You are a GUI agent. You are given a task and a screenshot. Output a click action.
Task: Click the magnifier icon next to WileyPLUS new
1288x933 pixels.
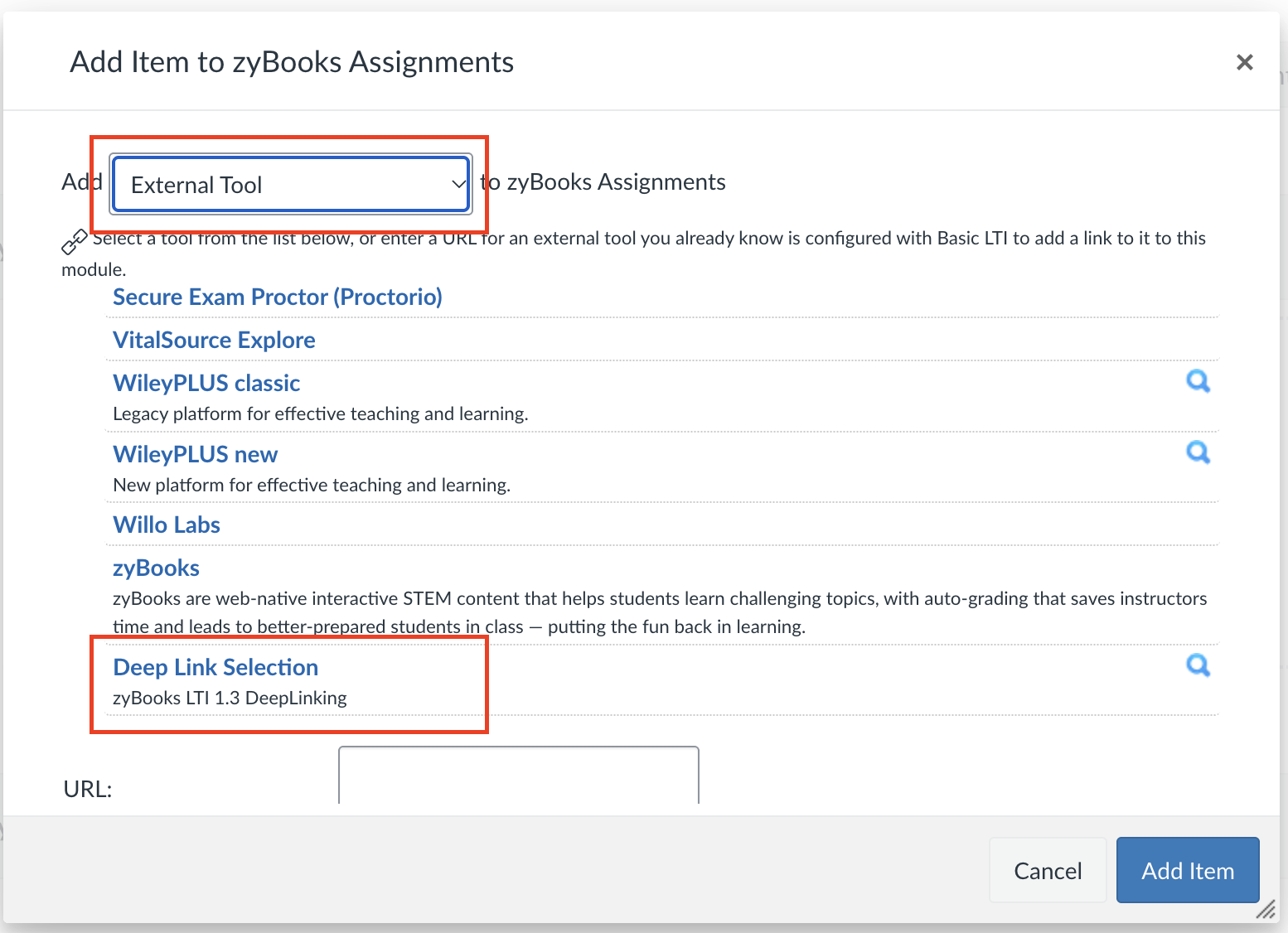[x=1198, y=453]
